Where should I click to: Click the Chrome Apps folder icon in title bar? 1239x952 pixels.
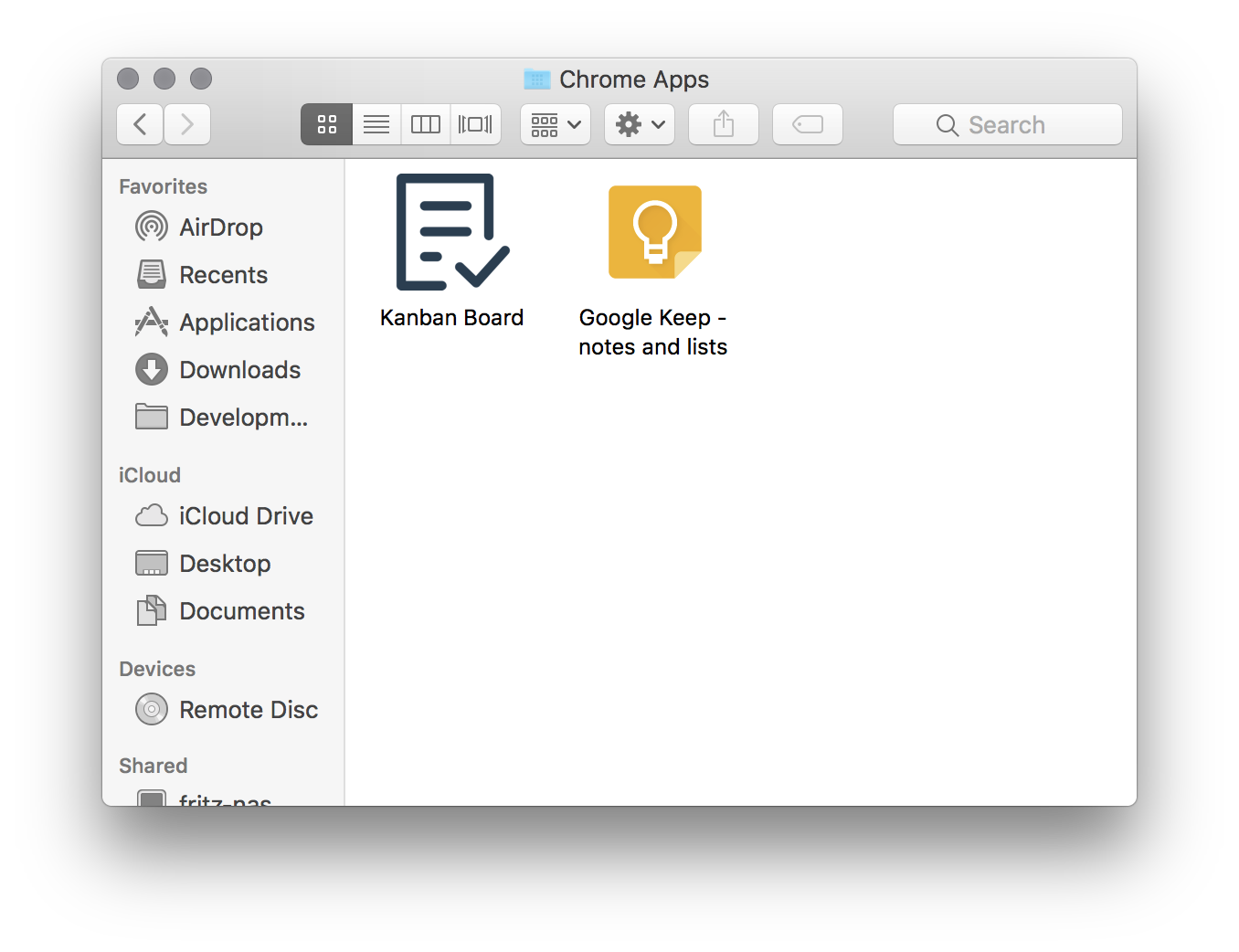[x=537, y=79]
